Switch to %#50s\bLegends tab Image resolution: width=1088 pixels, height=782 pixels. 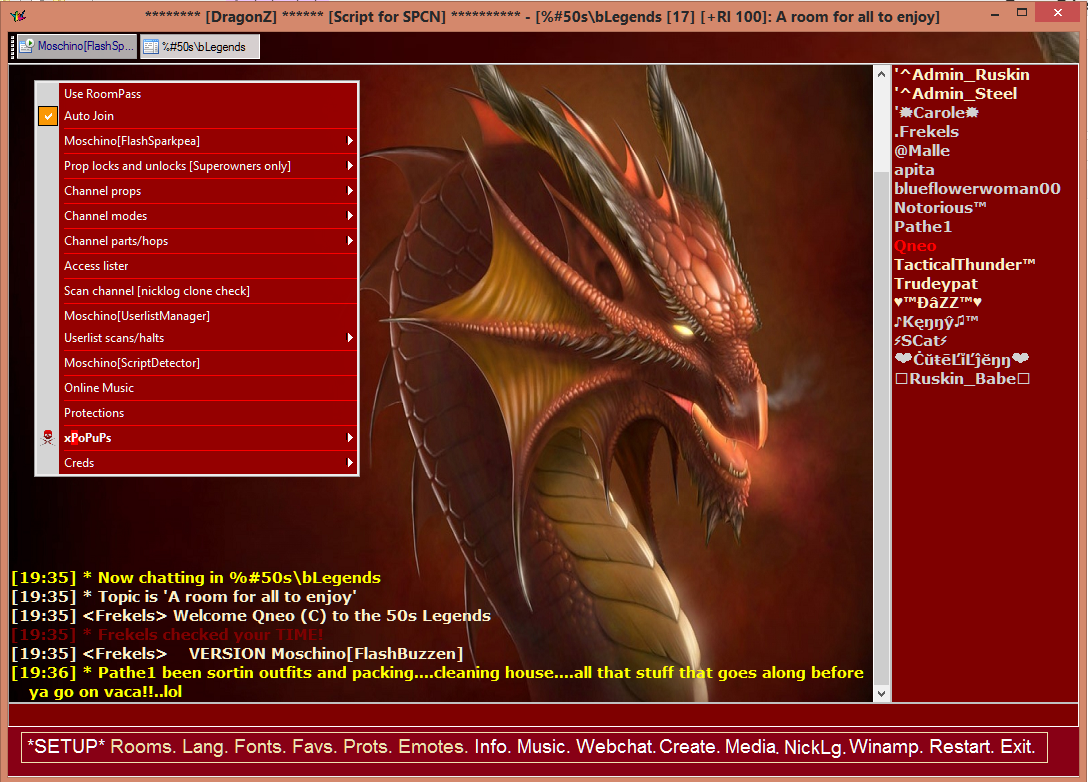point(200,46)
